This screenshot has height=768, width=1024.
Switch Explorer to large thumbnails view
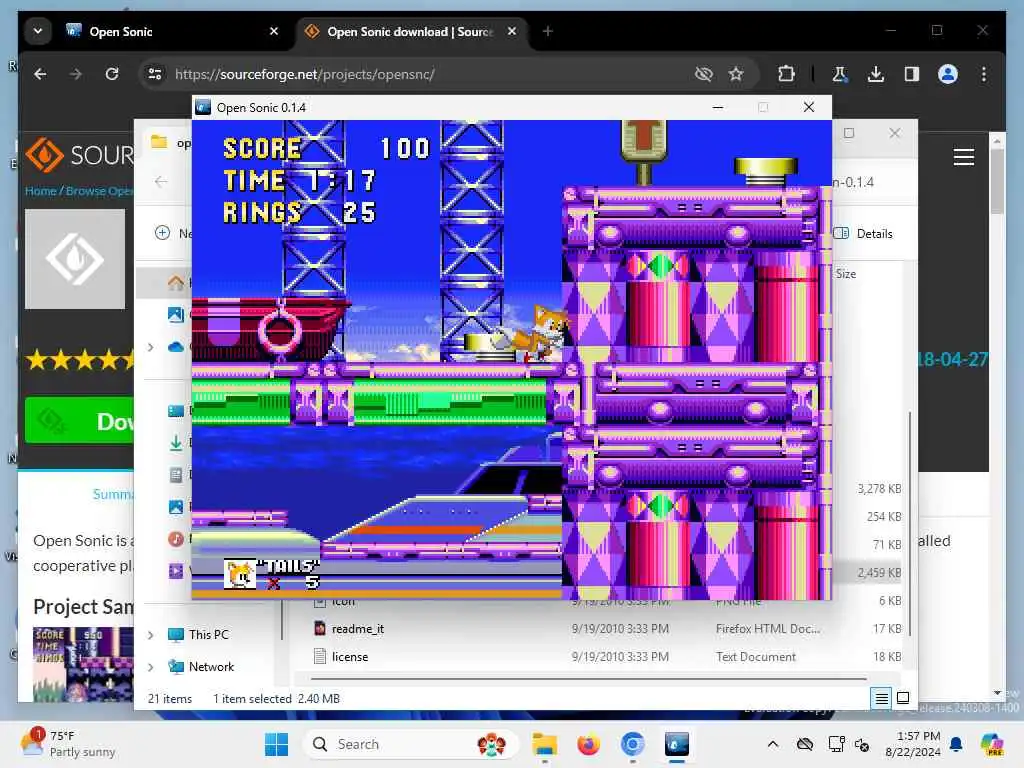click(x=903, y=698)
